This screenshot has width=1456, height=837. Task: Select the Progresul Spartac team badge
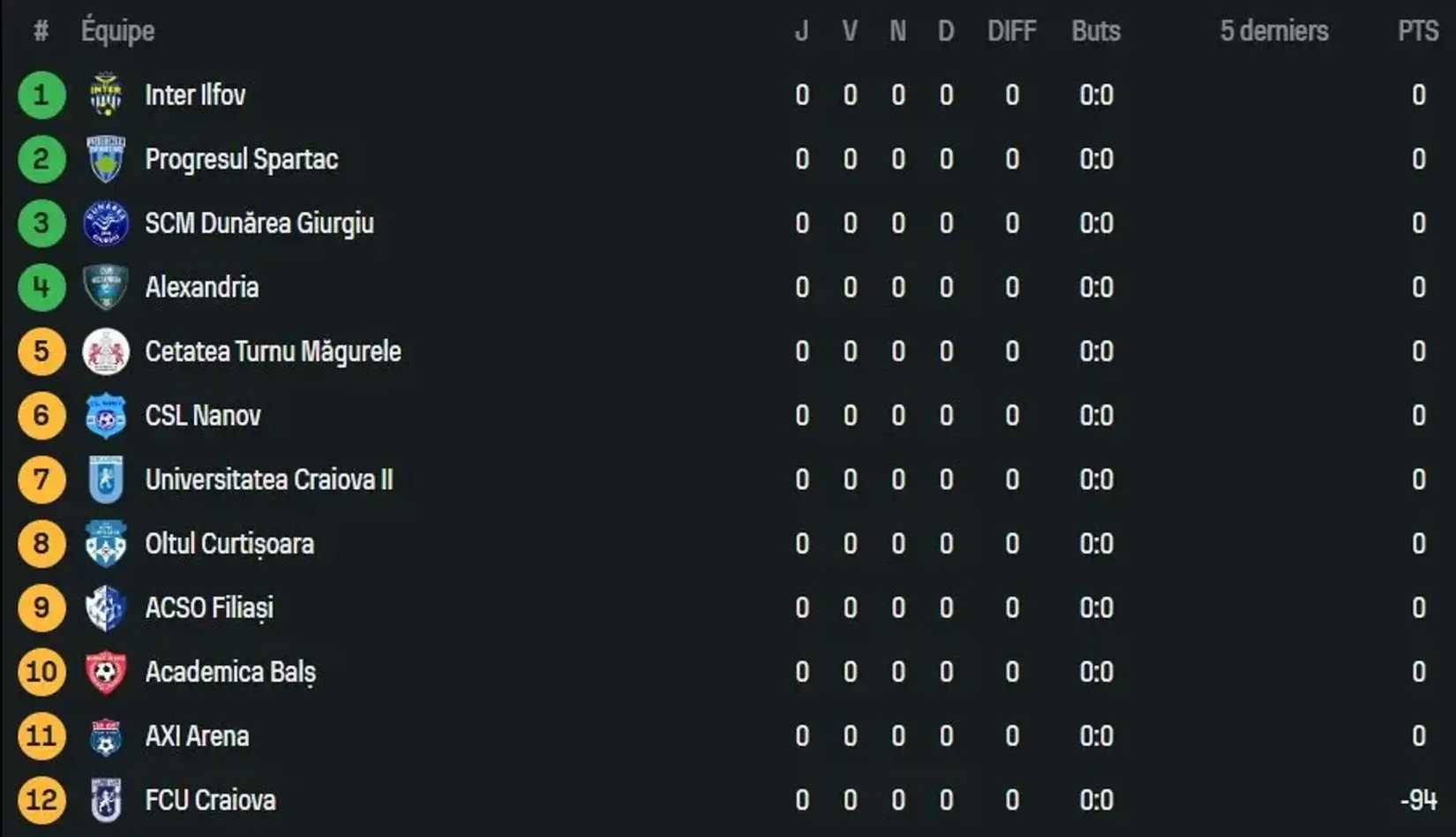[x=105, y=159]
